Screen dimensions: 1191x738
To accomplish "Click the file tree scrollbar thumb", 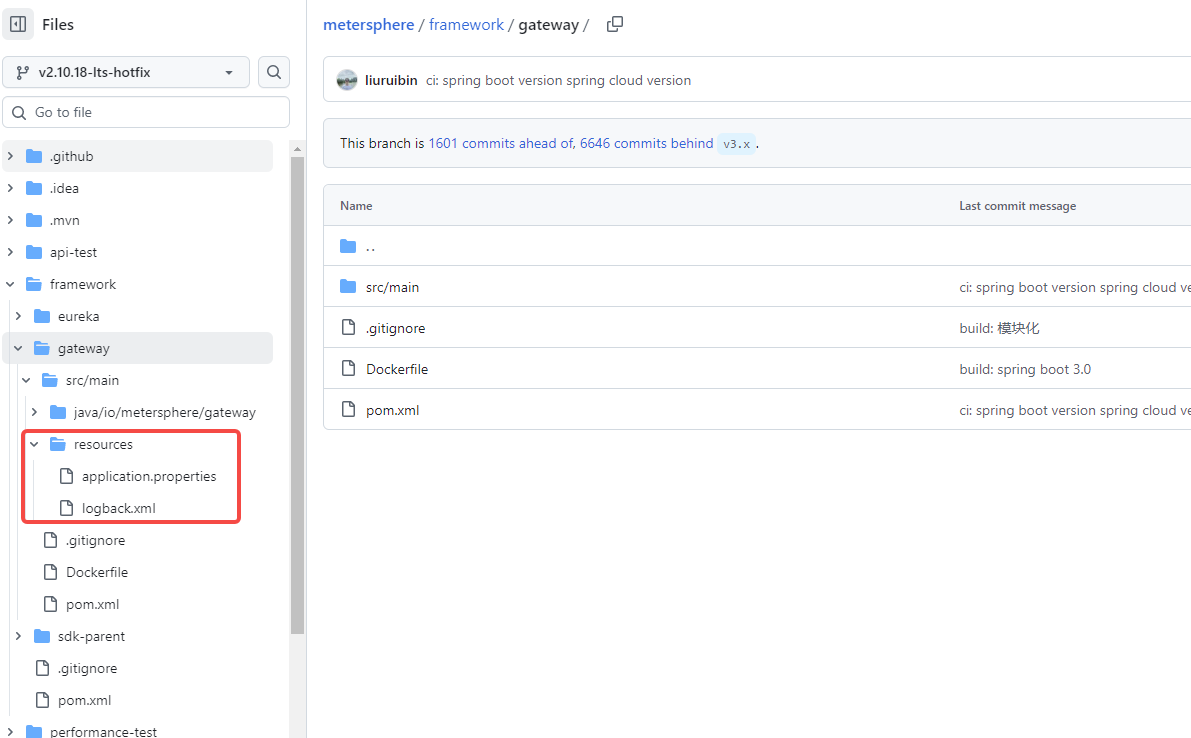I will (297, 395).
